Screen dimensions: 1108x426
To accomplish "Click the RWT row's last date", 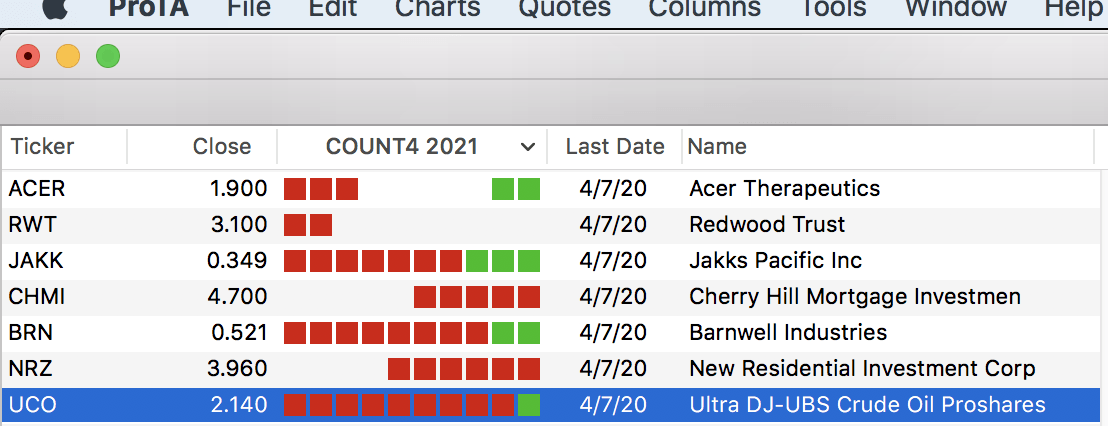I will [613, 225].
